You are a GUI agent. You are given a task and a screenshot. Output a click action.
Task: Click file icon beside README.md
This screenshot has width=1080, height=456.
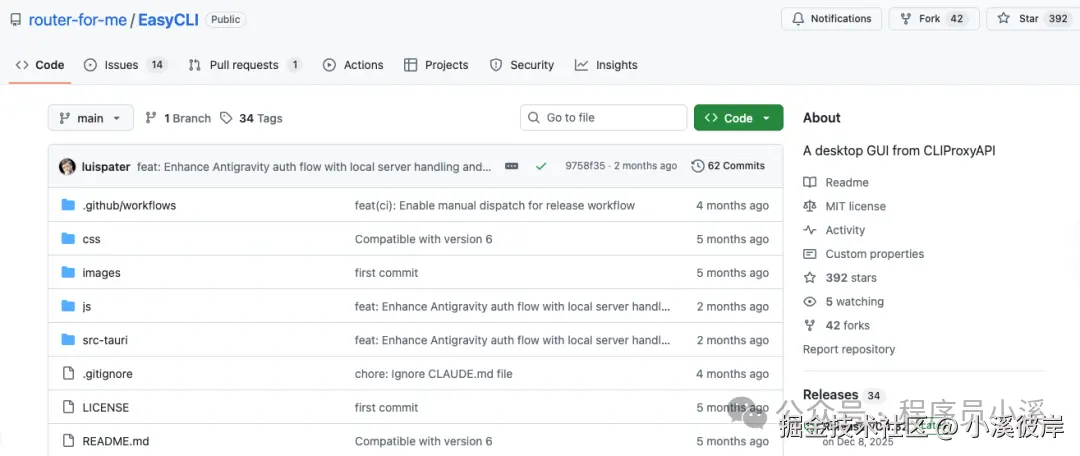(68, 441)
